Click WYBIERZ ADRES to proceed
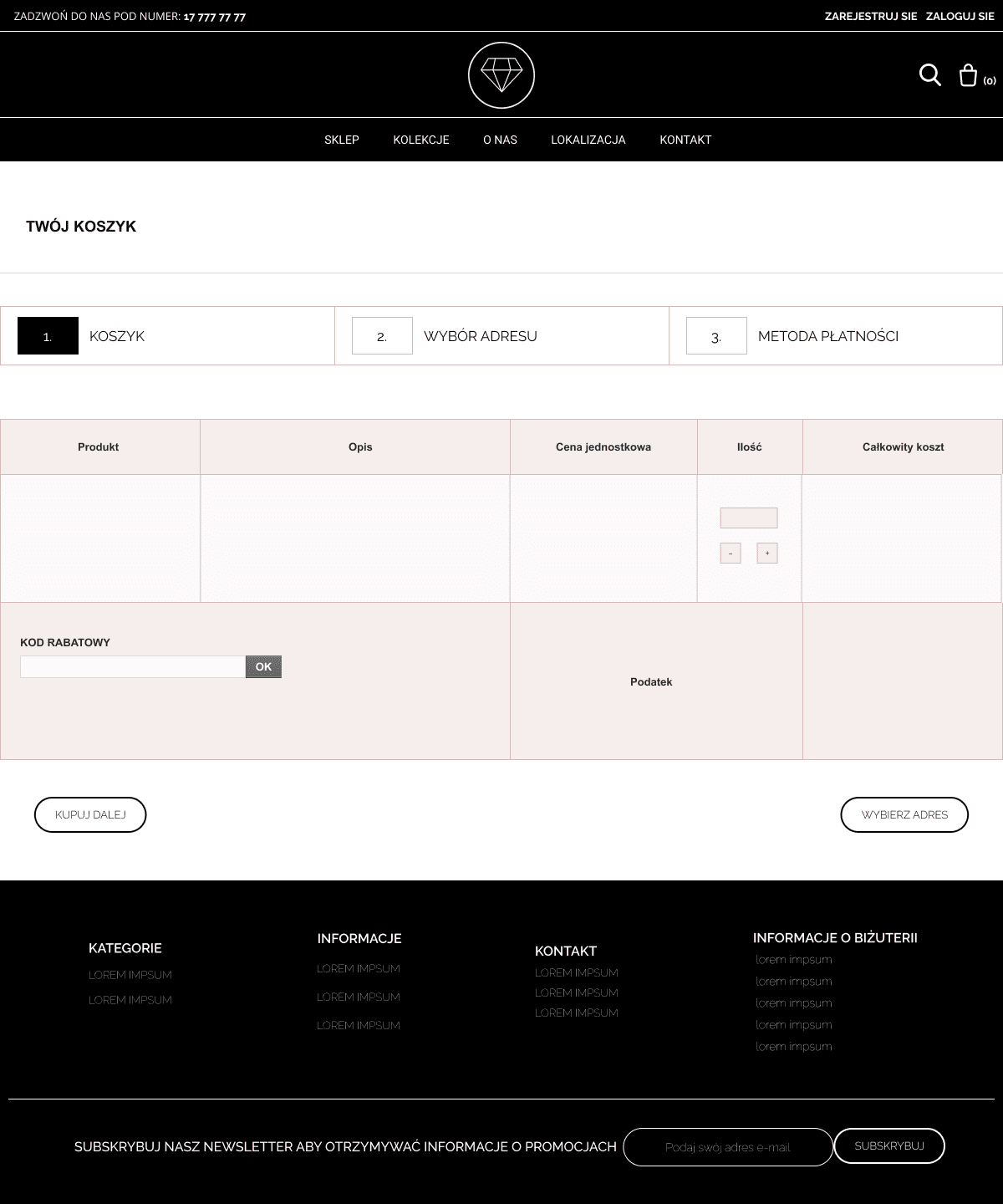The height and width of the screenshot is (1204, 1003). pos(904,814)
